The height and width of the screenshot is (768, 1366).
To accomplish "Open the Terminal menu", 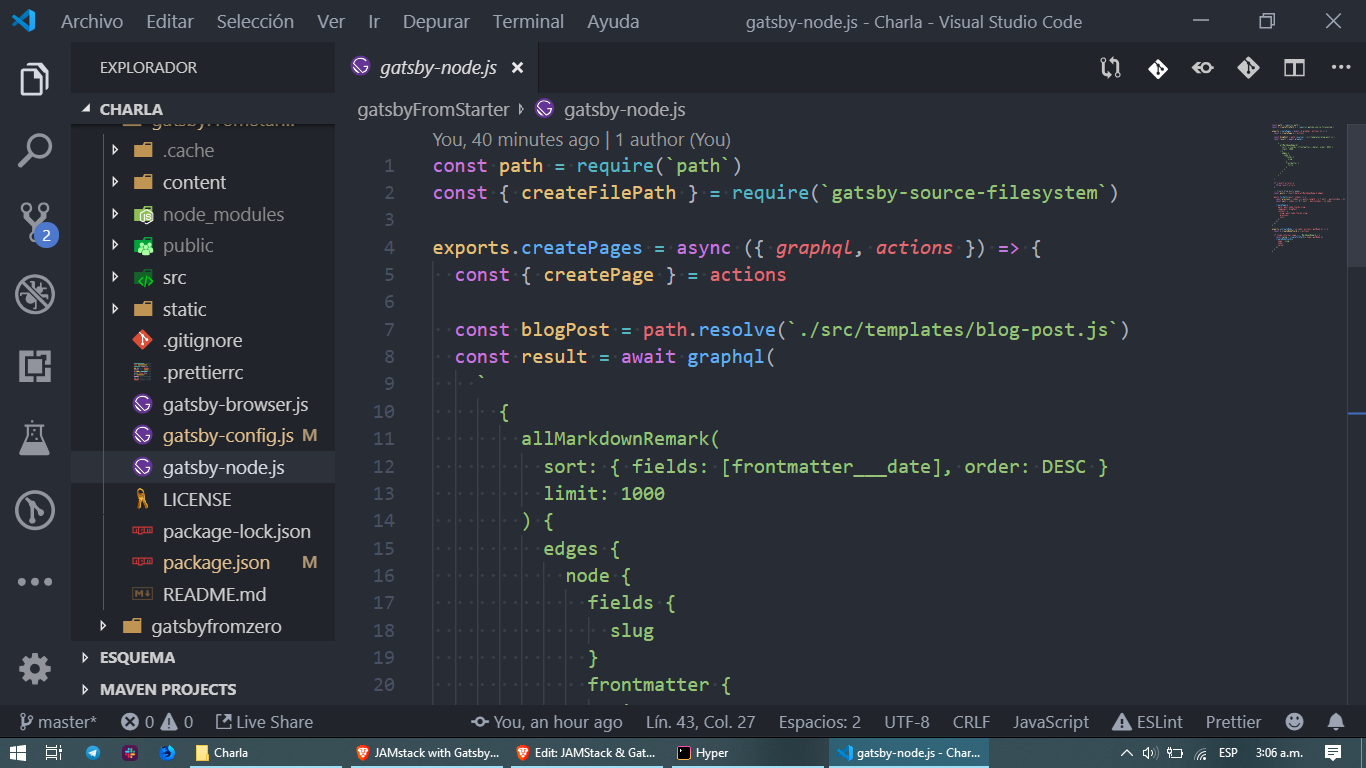I will pyautogui.click(x=528, y=21).
